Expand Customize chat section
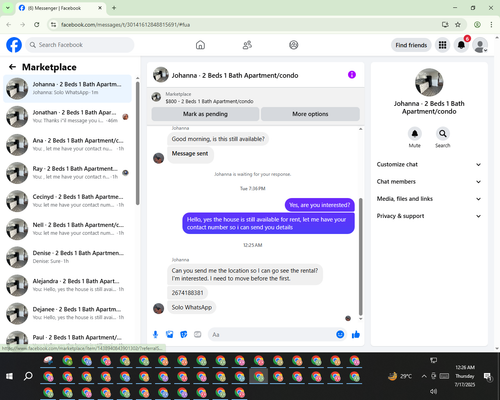Screen dimensions: 500x400 pyautogui.click(x=429, y=164)
